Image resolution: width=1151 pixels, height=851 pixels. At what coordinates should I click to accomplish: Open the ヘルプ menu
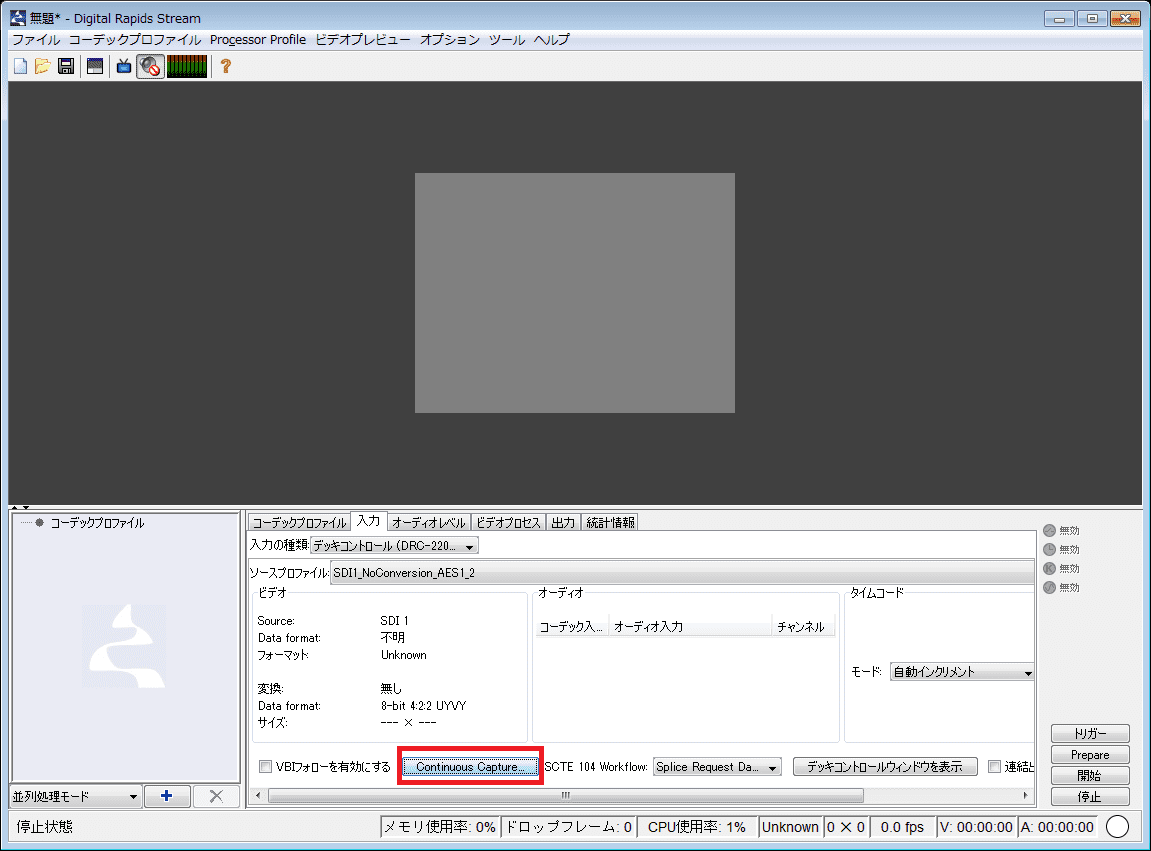pyautogui.click(x=551, y=40)
